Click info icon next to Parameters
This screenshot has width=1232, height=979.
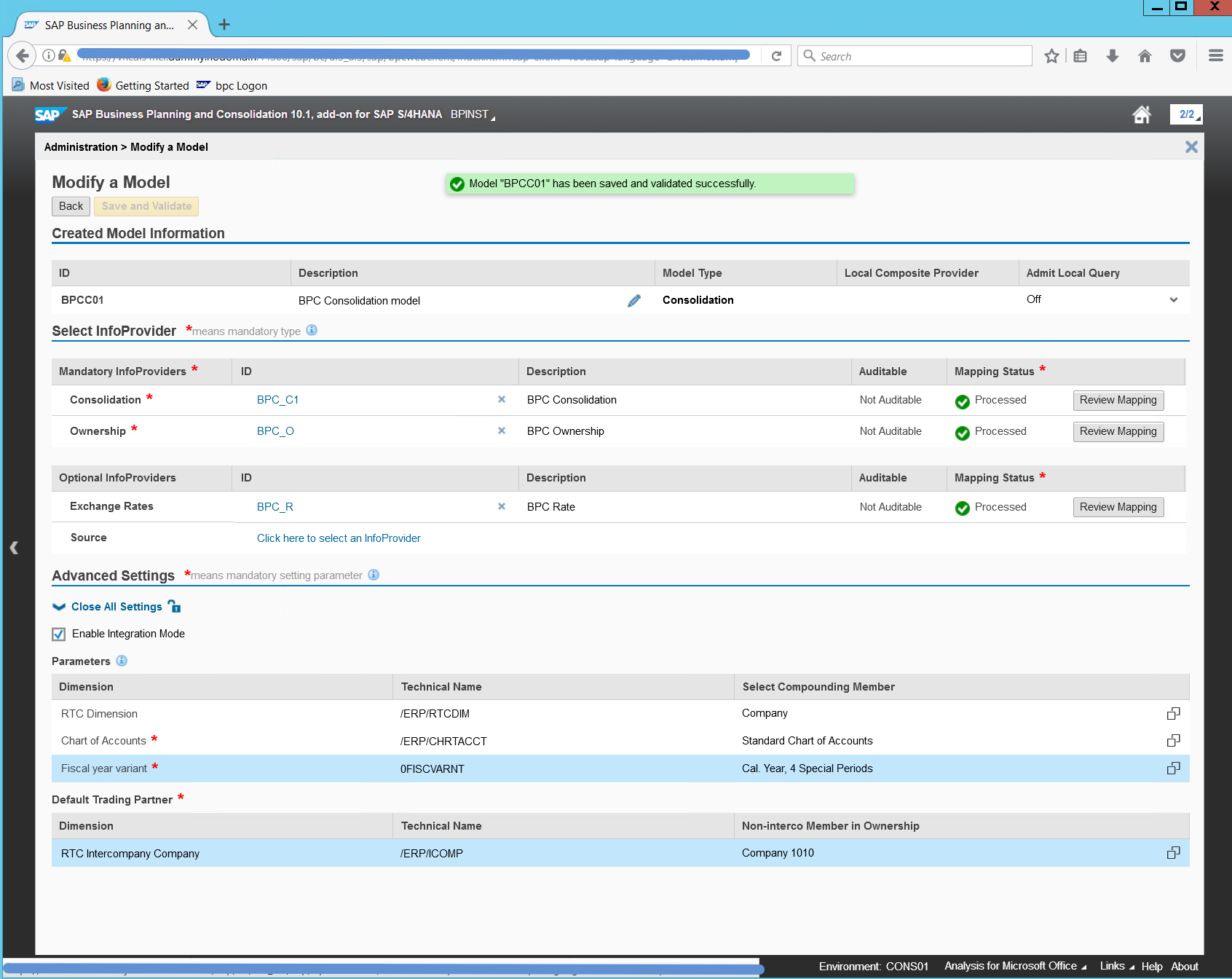click(122, 661)
